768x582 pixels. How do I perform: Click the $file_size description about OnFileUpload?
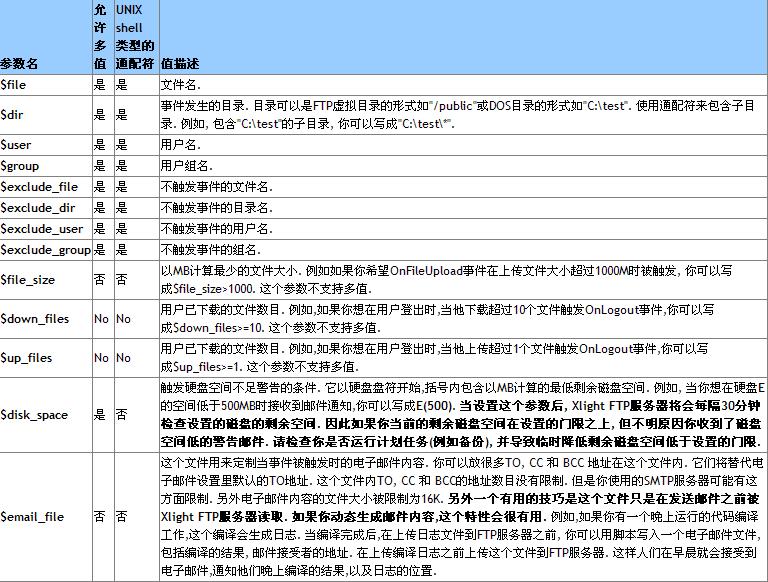click(x=447, y=279)
